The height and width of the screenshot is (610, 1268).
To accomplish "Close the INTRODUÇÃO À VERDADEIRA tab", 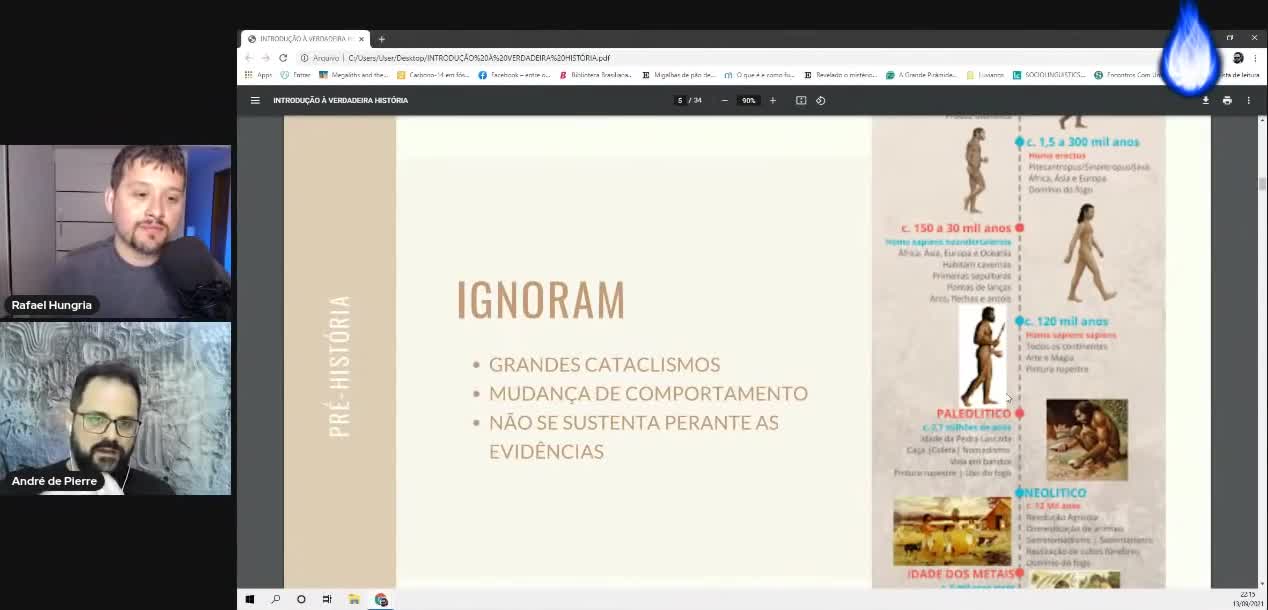I will 361,39.
